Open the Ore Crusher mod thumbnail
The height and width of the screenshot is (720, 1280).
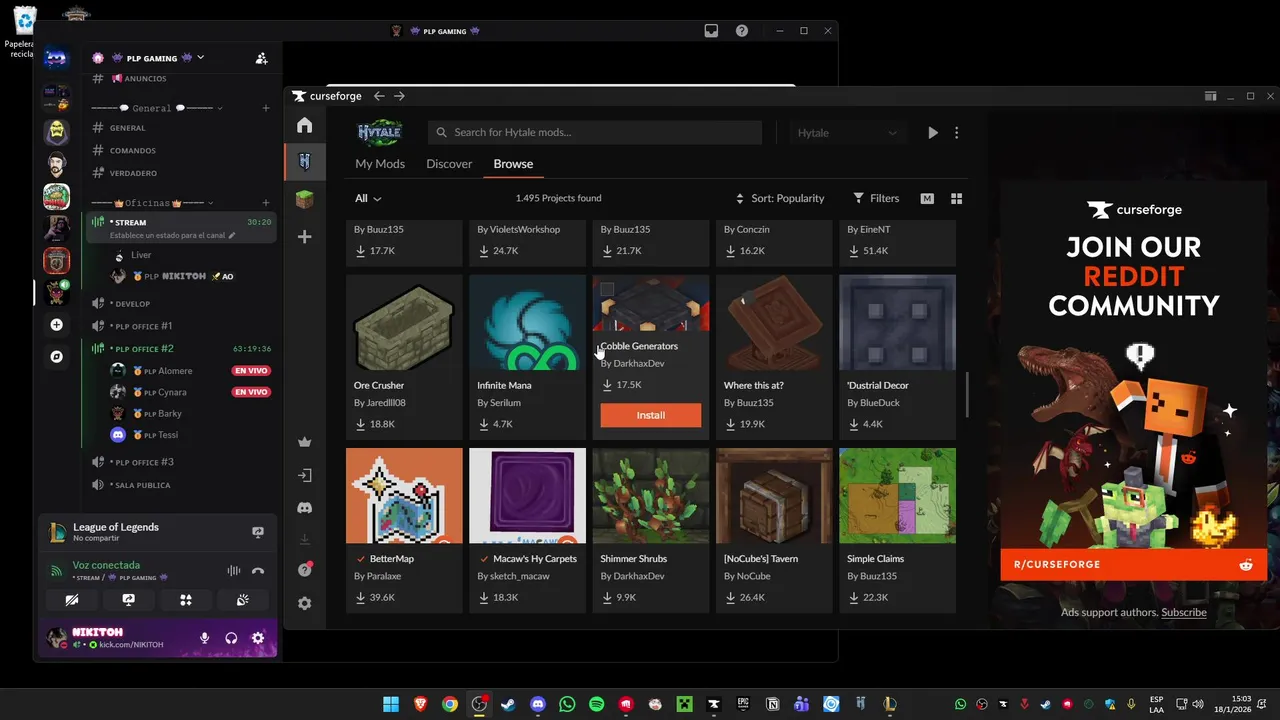tap(404, 322)
